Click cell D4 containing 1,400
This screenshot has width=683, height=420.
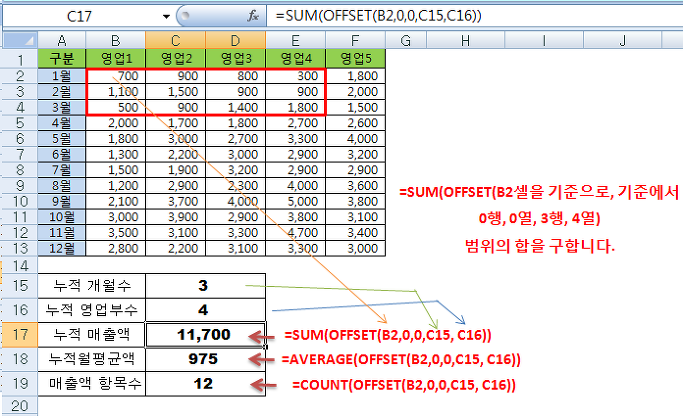(235, 107)
